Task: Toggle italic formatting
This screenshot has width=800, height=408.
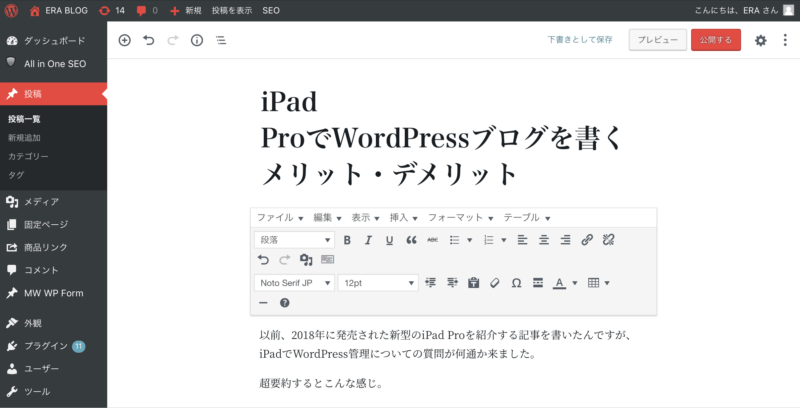Action: coord(368,240)
